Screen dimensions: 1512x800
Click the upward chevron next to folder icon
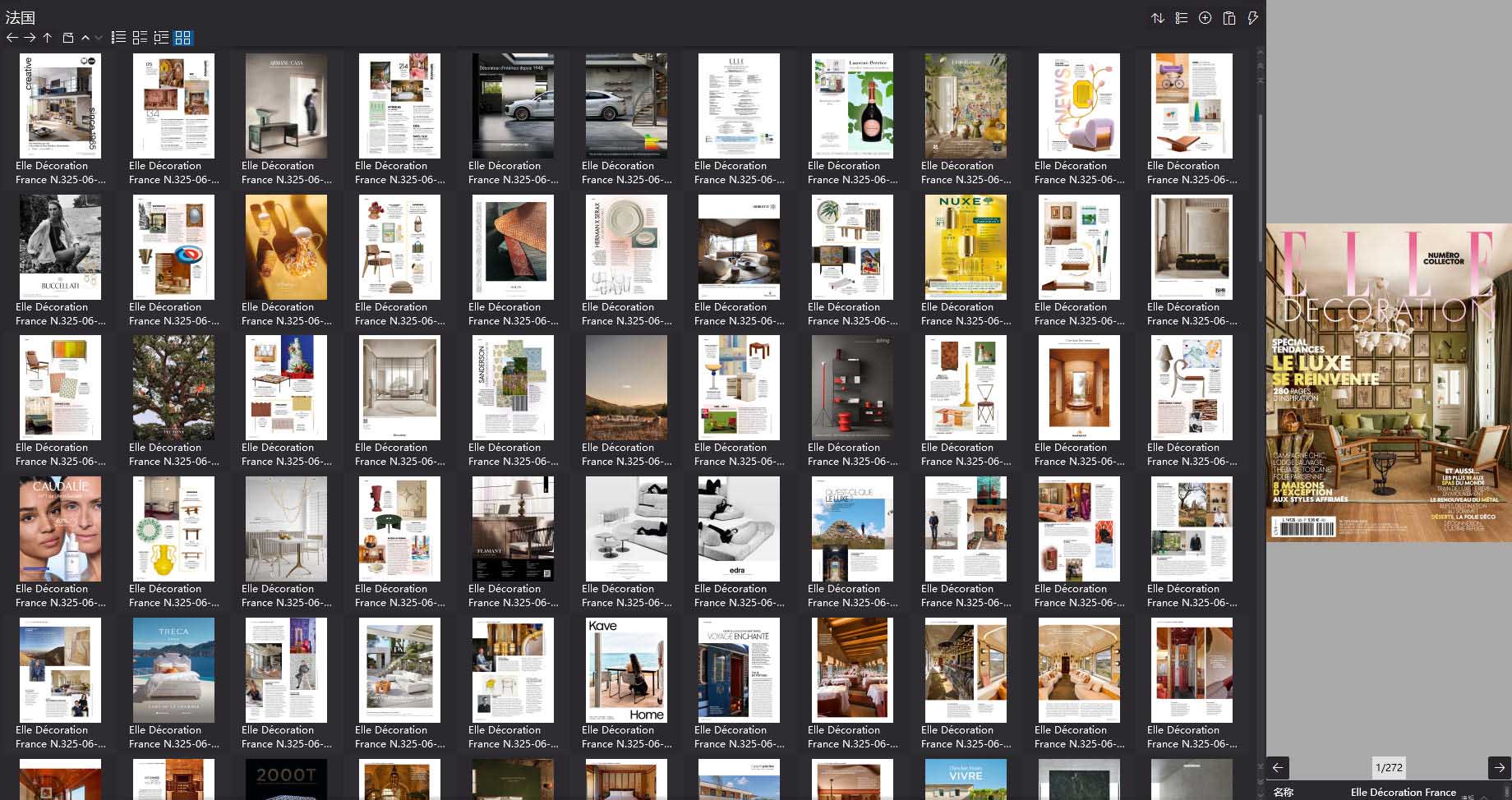point(85,38)
